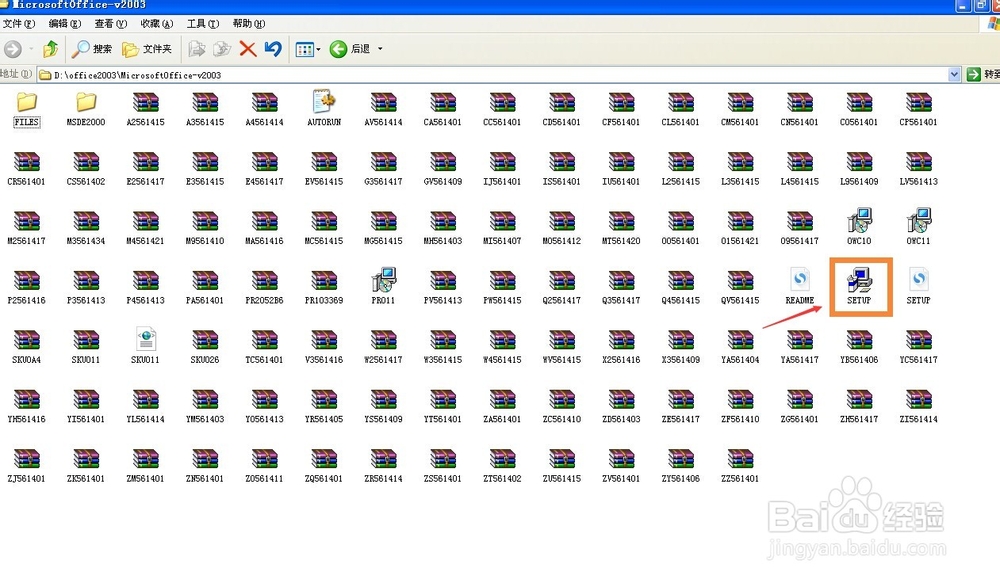The height and width of the screenshot is (583, 1000).
Task: Open the 文件 menu
Action: coord(18,24)
